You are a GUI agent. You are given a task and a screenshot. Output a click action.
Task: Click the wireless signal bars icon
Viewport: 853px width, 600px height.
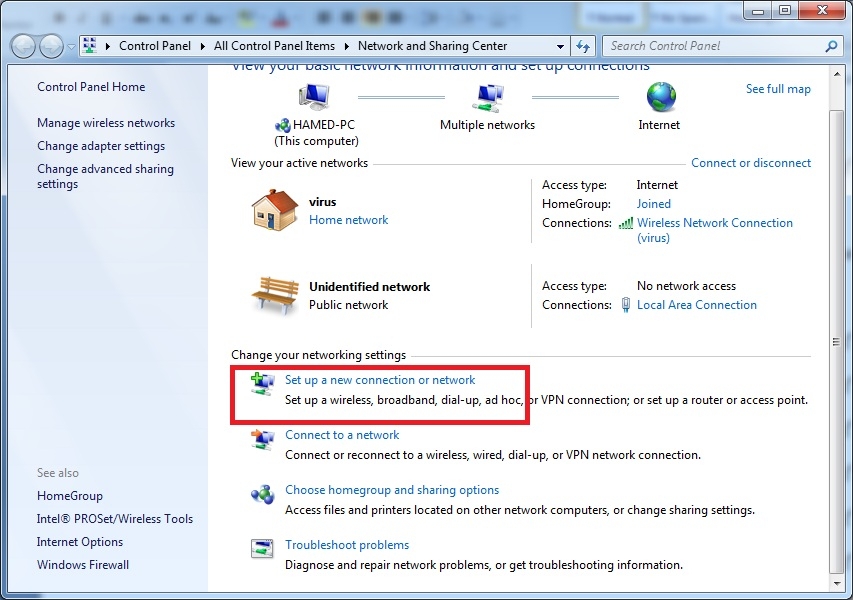[626, 223]
